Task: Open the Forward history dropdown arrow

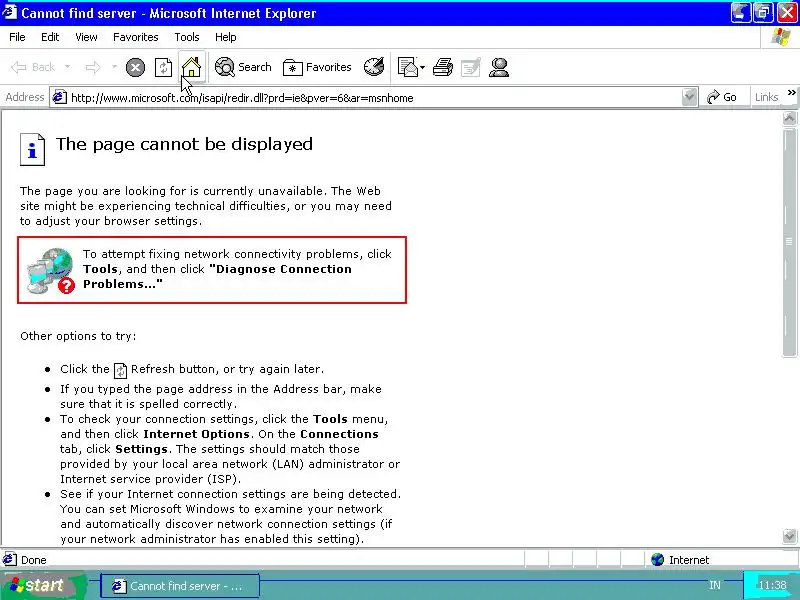Action: (x=114, y=67)
